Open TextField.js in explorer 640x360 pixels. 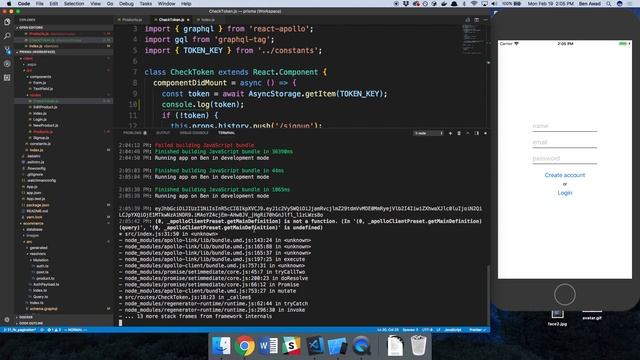point(43,89)
